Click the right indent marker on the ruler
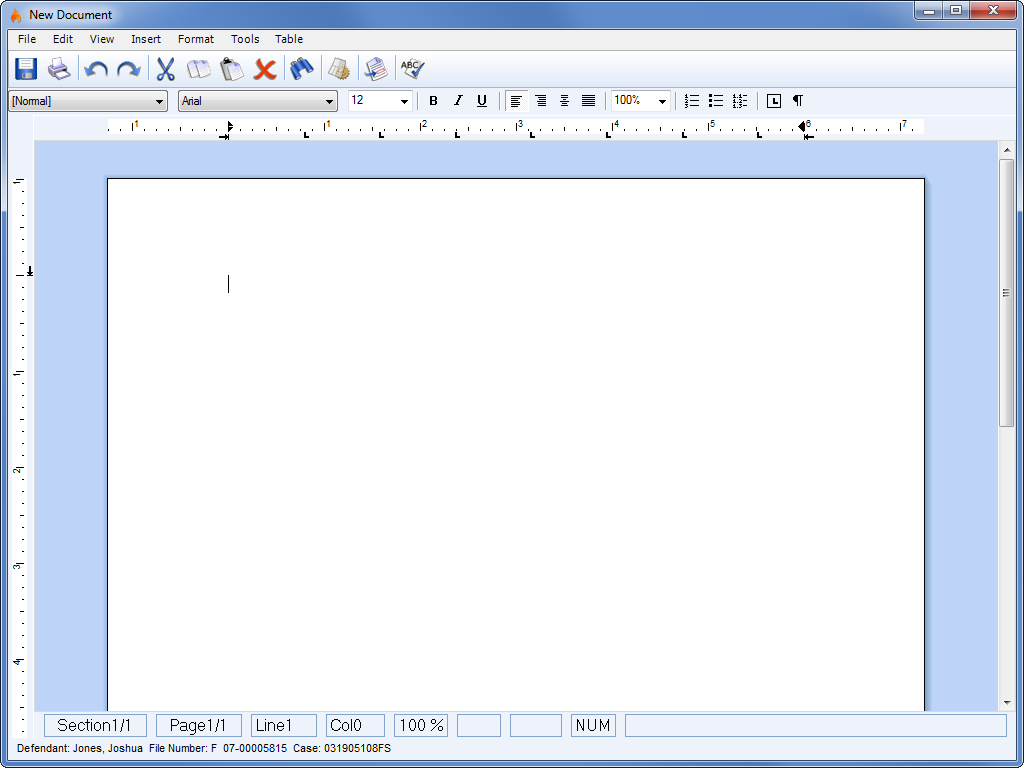 (x=802, y=126)
